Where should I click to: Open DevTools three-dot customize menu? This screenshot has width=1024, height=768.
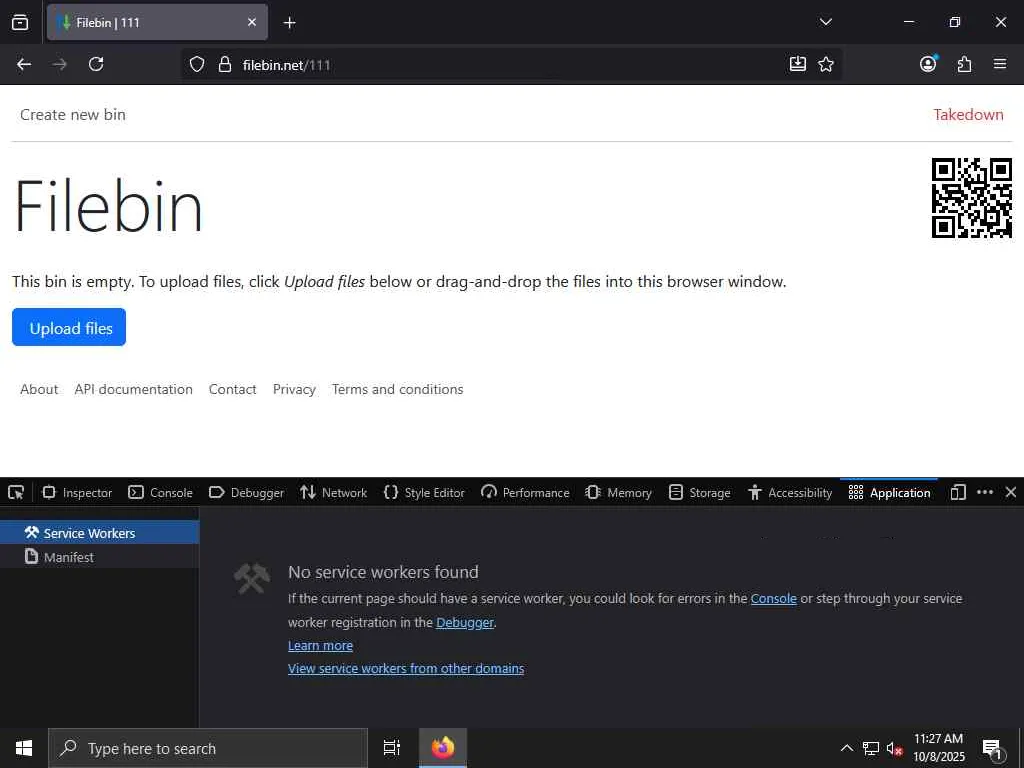coord(985,492)
